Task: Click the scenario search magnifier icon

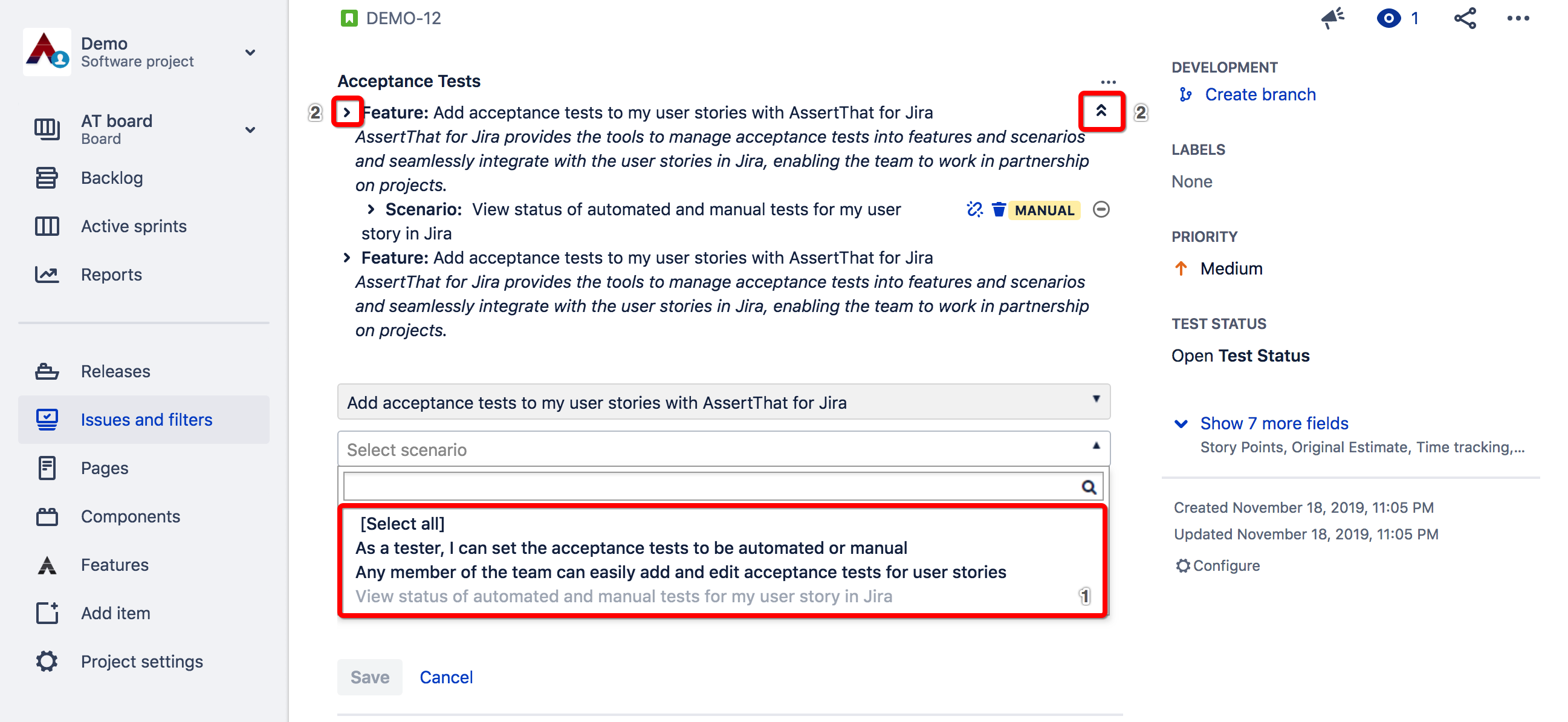Action: click(x=1088, y=487)
